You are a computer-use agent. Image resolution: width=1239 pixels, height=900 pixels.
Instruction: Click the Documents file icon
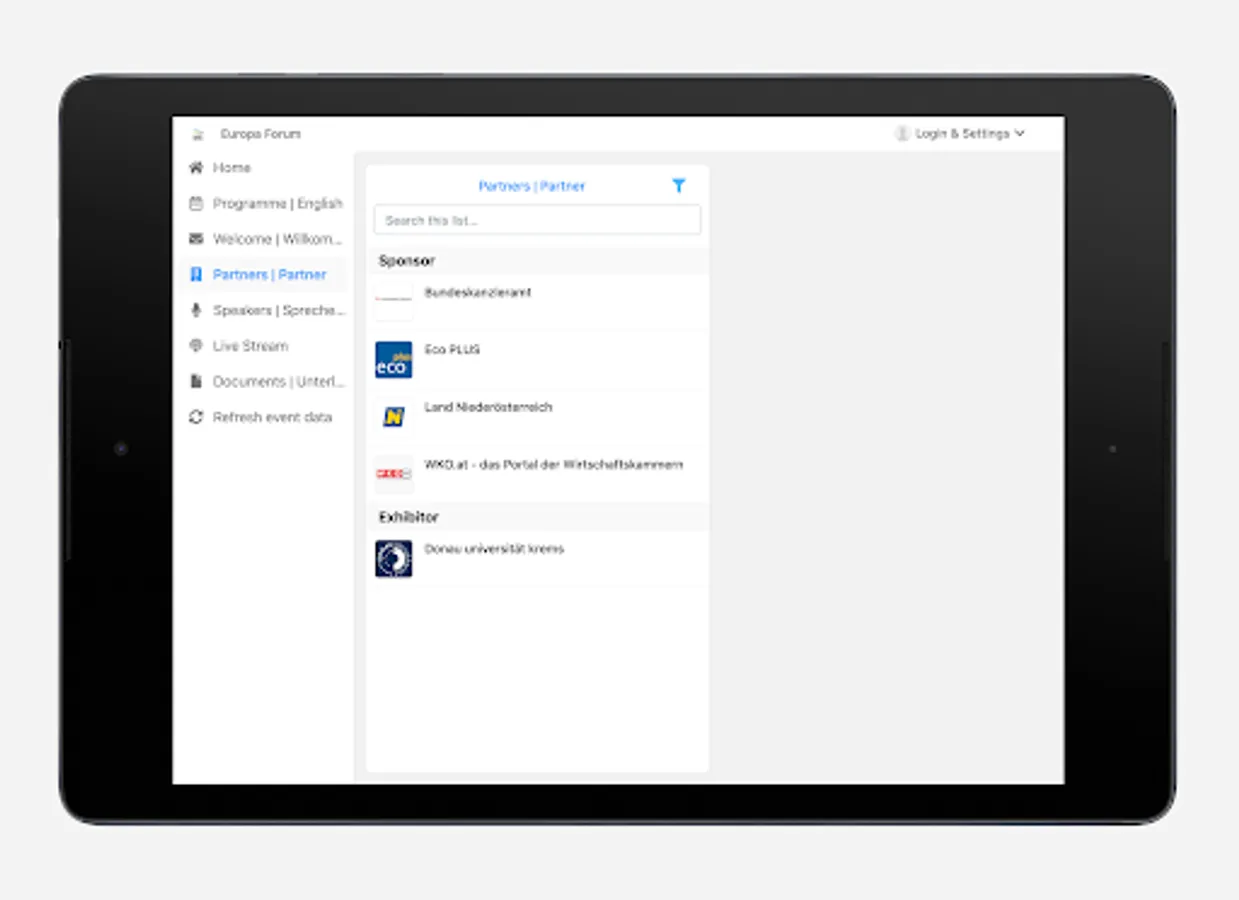tap(195, 381)
